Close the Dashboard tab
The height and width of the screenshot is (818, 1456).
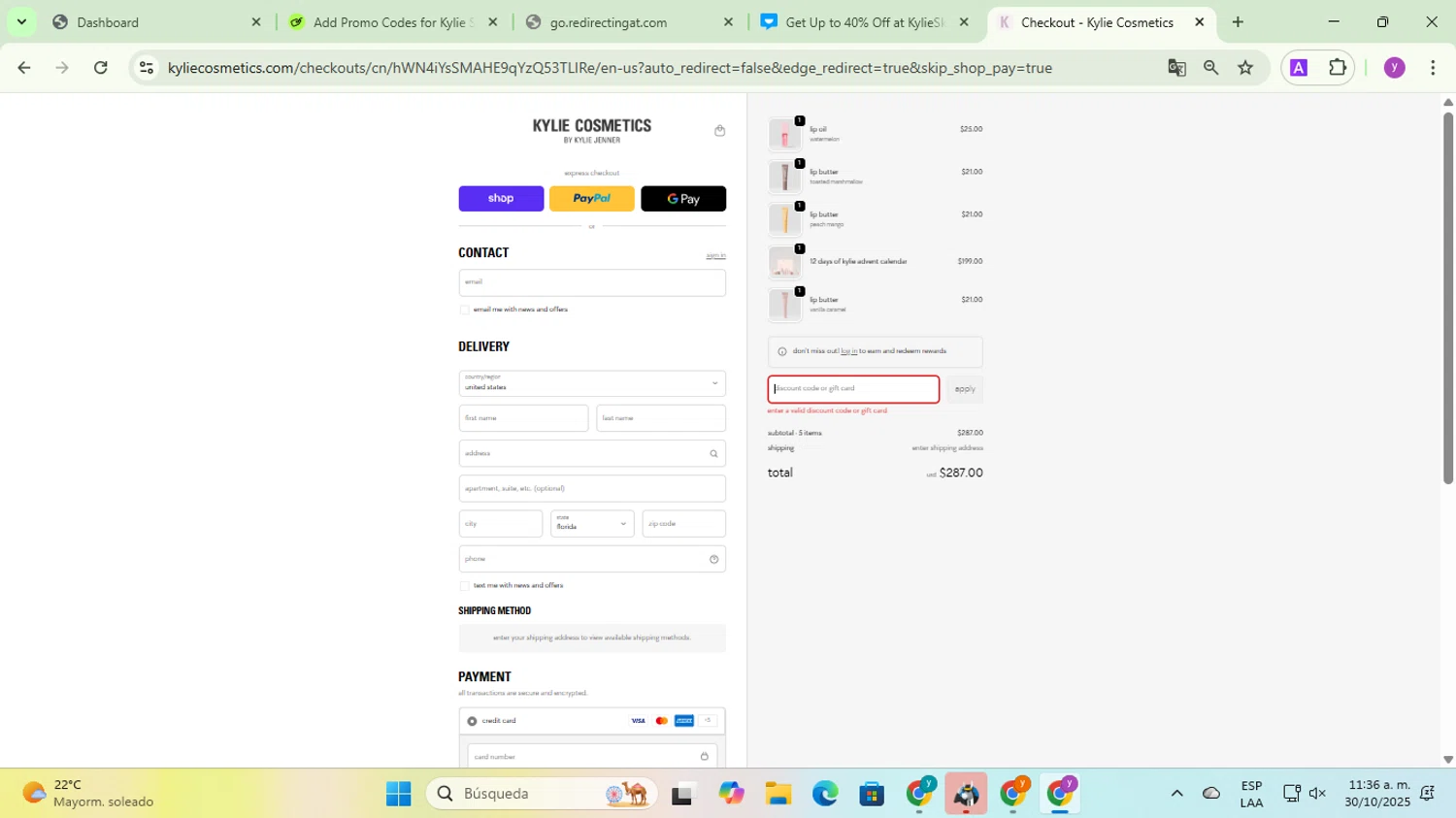[x=256, y=22]
